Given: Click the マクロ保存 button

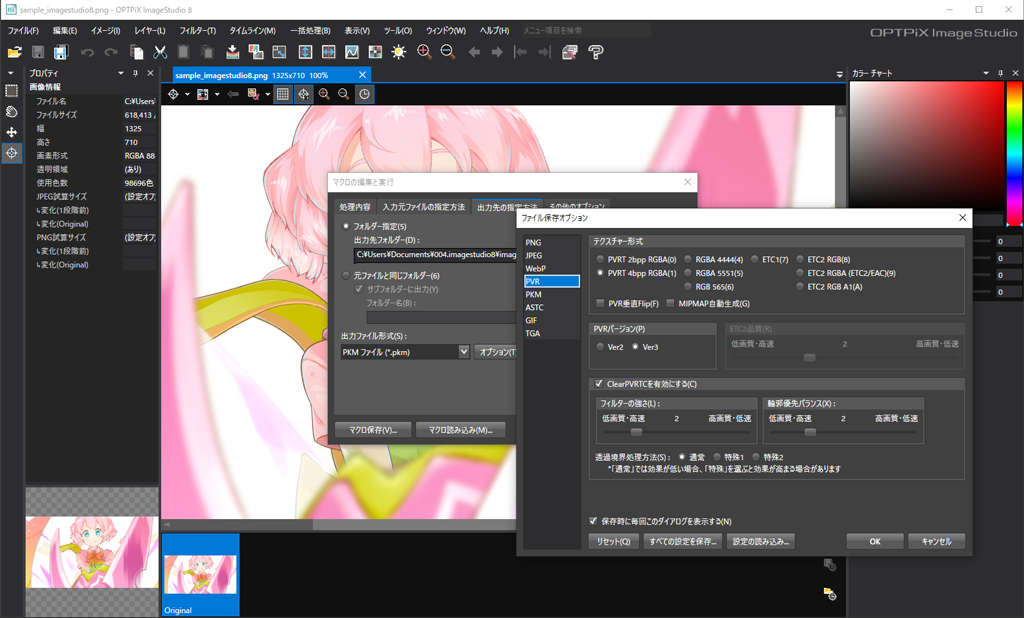Looking at the screenshot, I should 373,430.
